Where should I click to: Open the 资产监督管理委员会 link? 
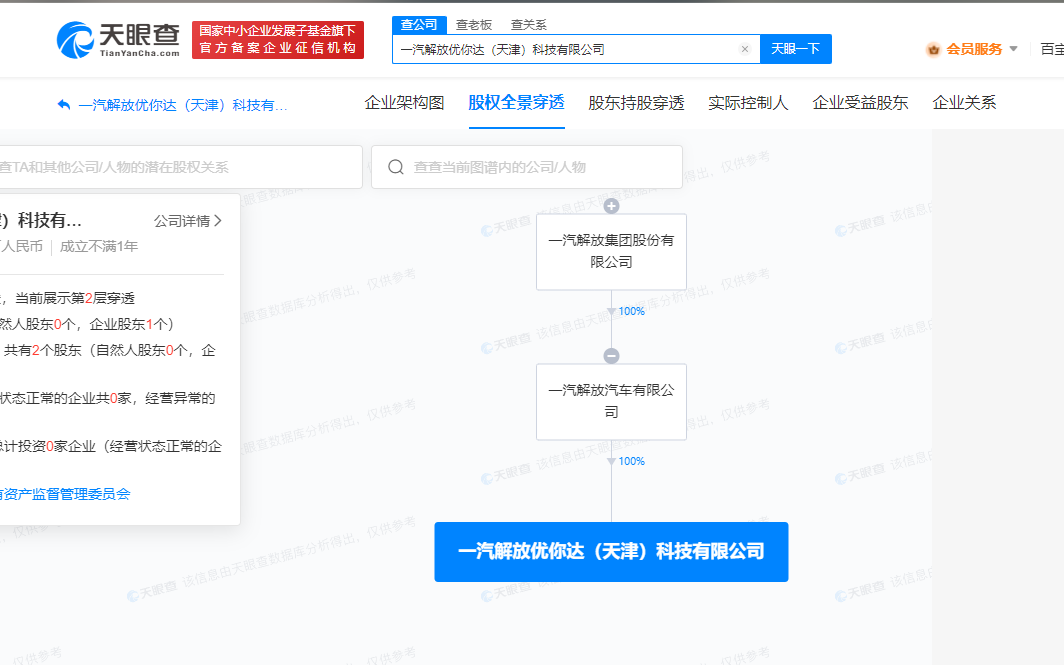point(65,494)
